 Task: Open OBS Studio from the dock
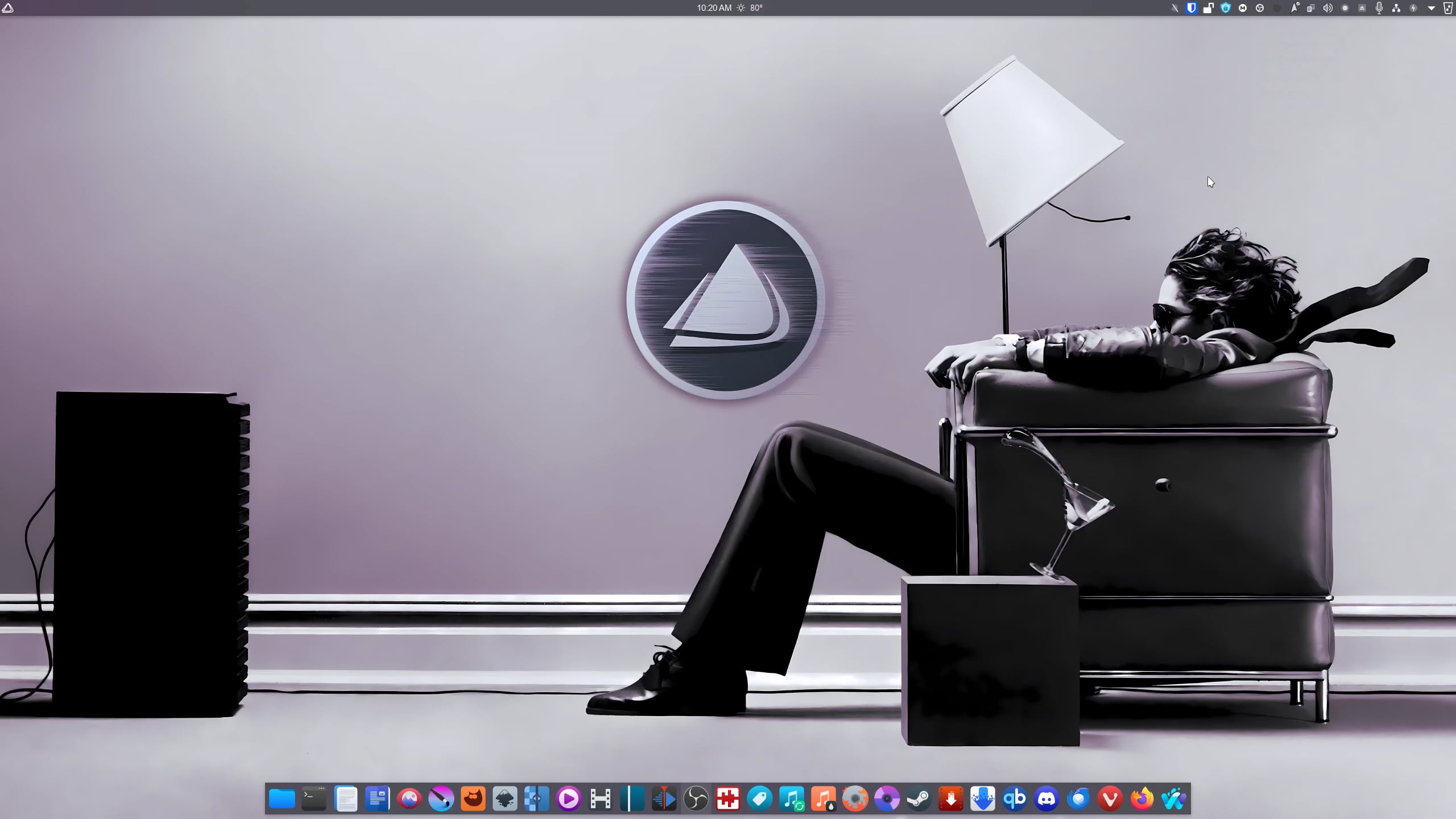[x=696, y=799]
